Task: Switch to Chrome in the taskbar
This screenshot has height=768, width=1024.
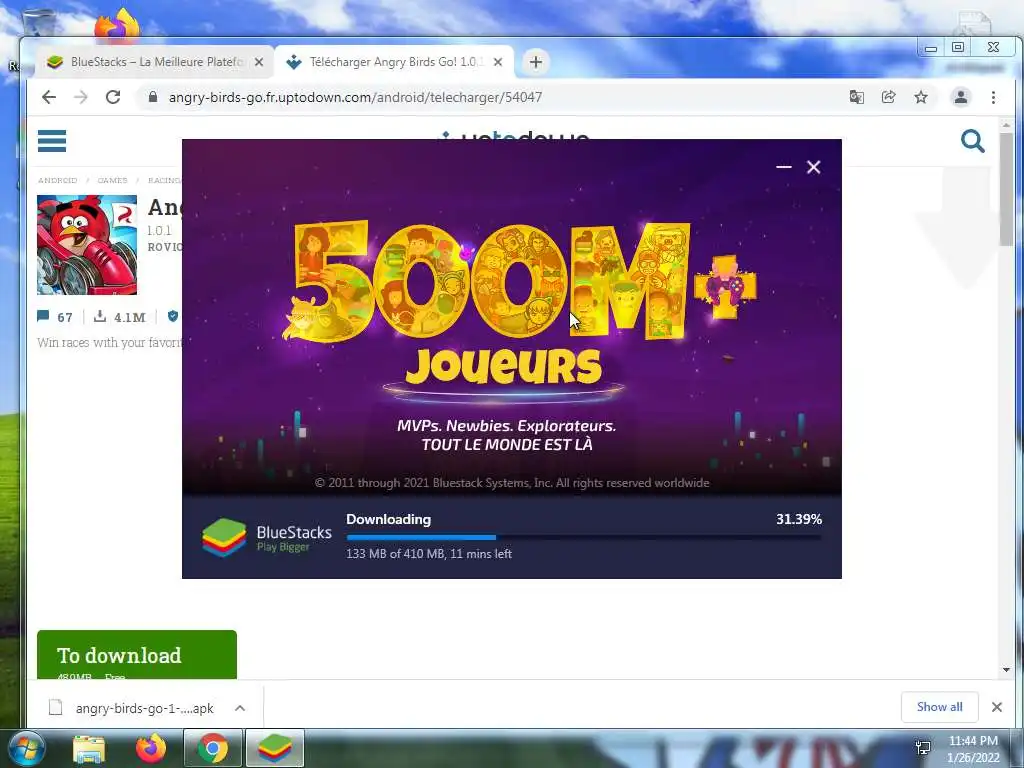Action: pos(213,748)
